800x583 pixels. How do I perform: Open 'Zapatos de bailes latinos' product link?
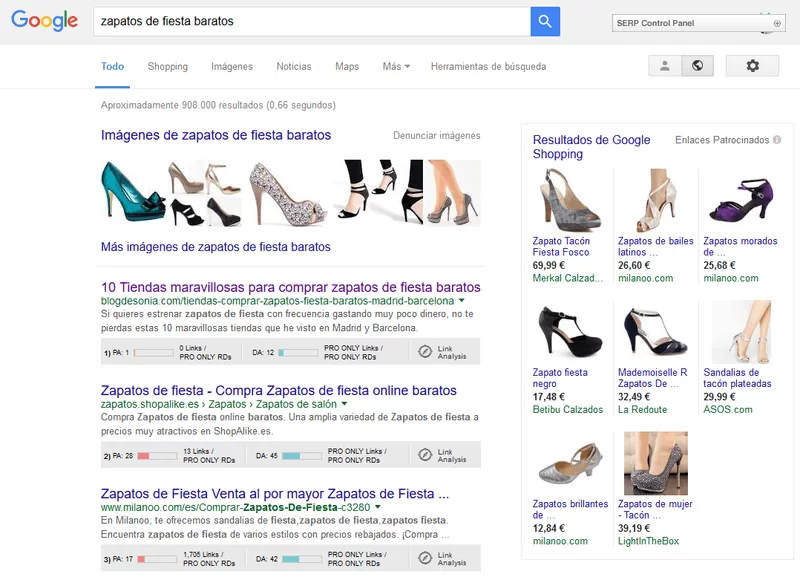656,246
